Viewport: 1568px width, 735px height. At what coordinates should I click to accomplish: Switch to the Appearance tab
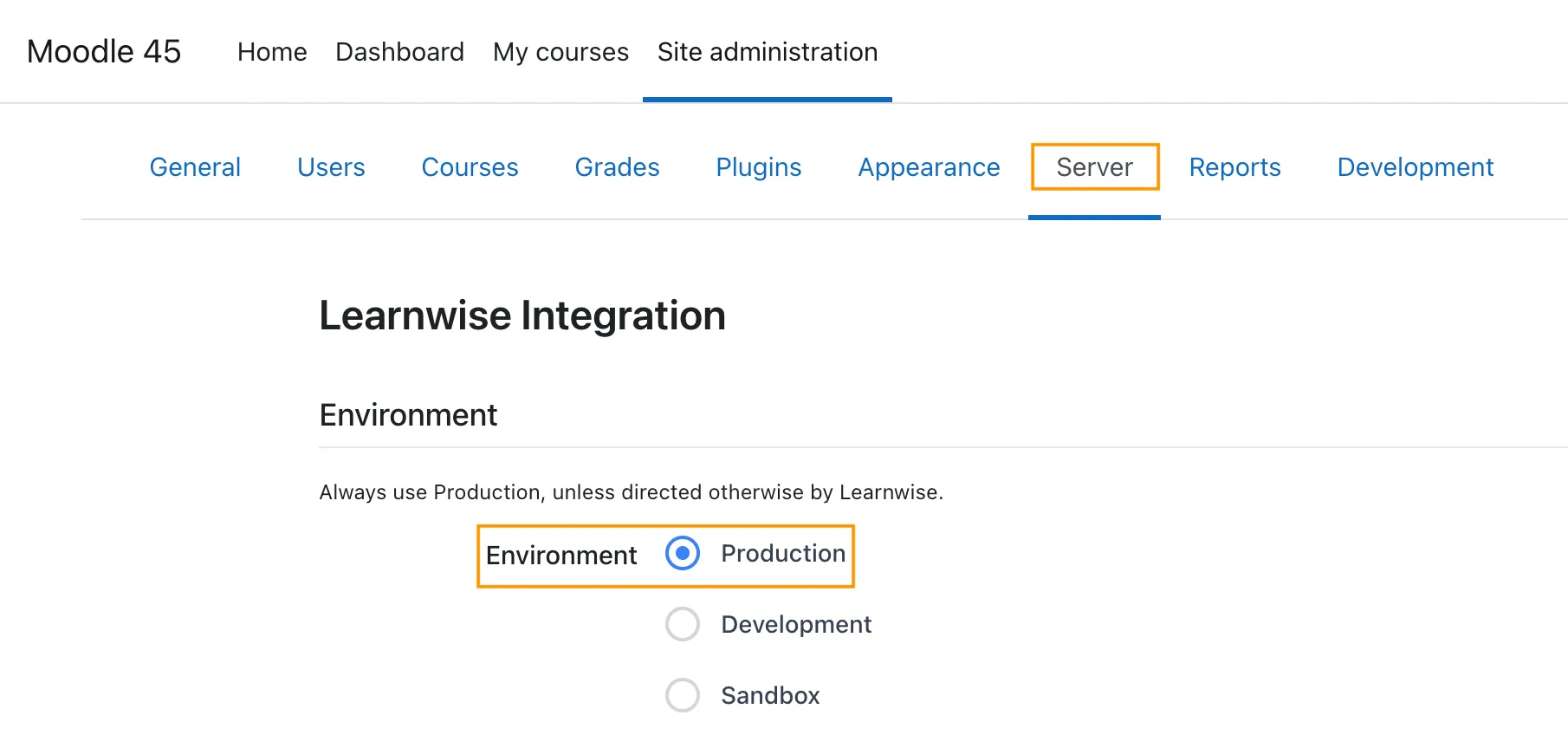click(929, 167)
